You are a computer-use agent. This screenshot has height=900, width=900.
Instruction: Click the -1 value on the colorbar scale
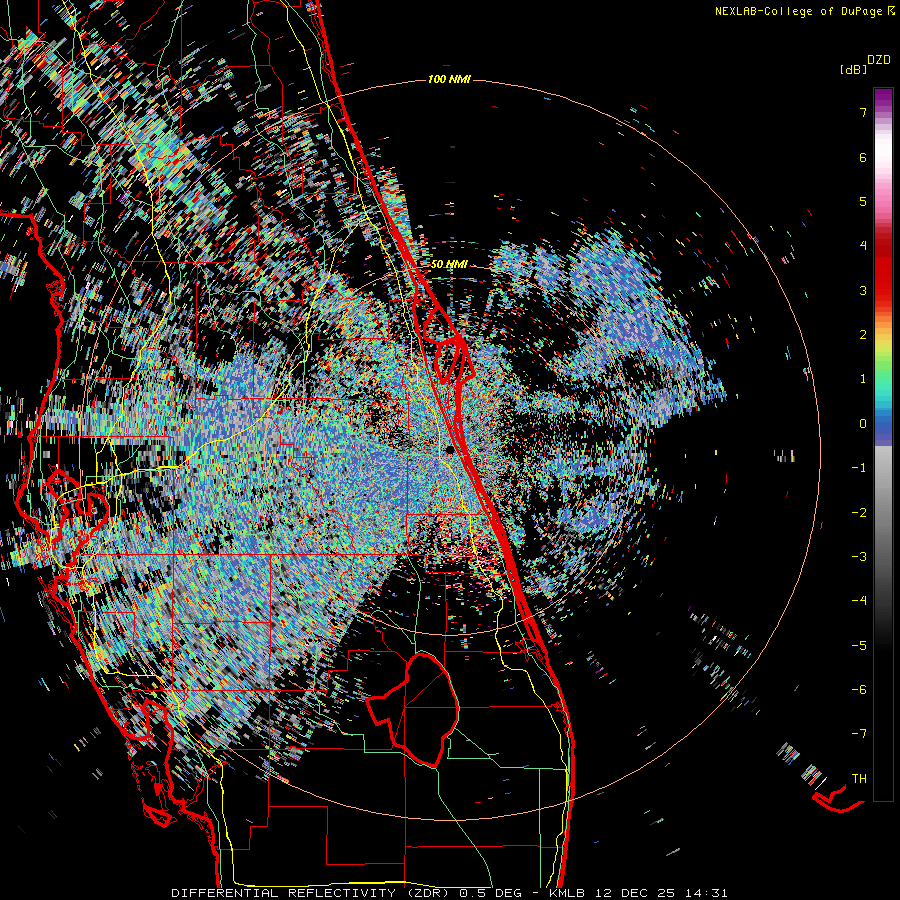(x=859, y=468)
